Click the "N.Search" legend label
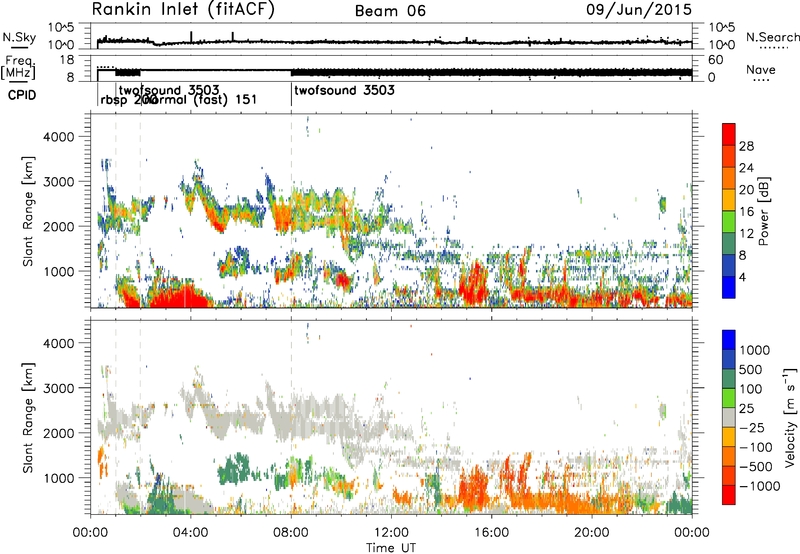Screen dimensions: 800x554 click(773, 37)
